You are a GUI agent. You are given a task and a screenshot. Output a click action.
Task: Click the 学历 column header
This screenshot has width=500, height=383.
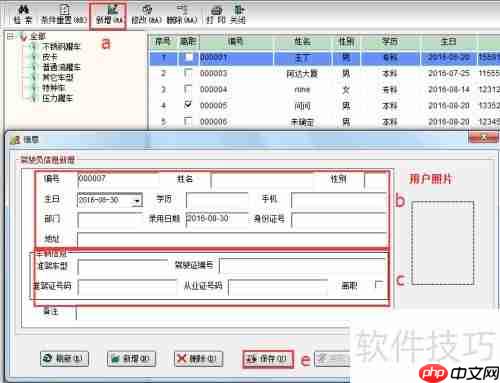tap(390, 42)
